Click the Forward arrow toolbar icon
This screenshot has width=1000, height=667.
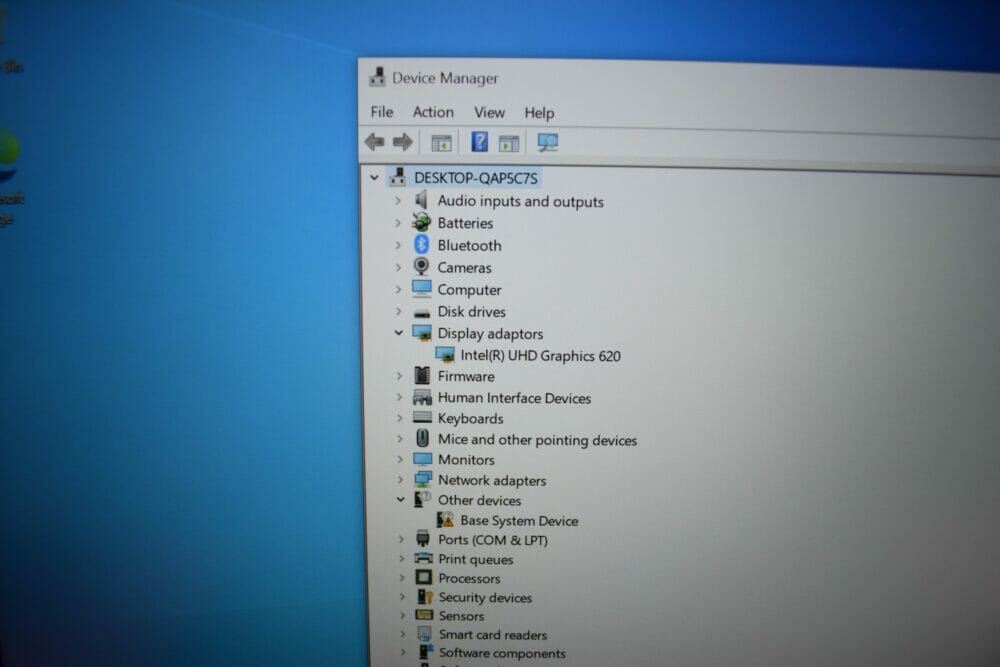[x=402, y=142]
